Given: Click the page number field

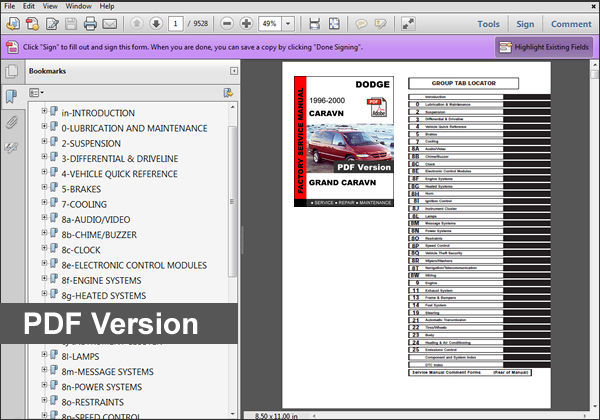Looking at the screenshot, I should [x=176, y=24].
